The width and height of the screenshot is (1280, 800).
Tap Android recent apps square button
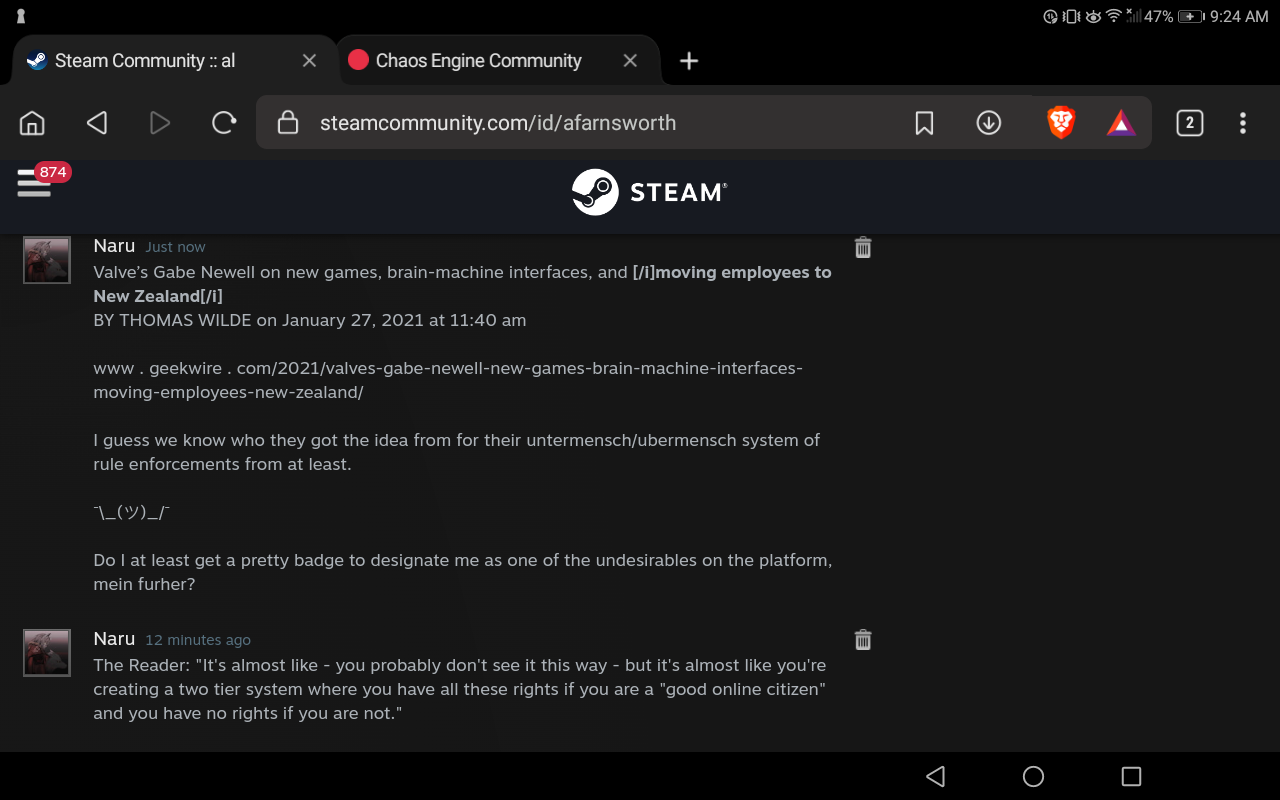pyautogui.click(x=1131, y=776)
